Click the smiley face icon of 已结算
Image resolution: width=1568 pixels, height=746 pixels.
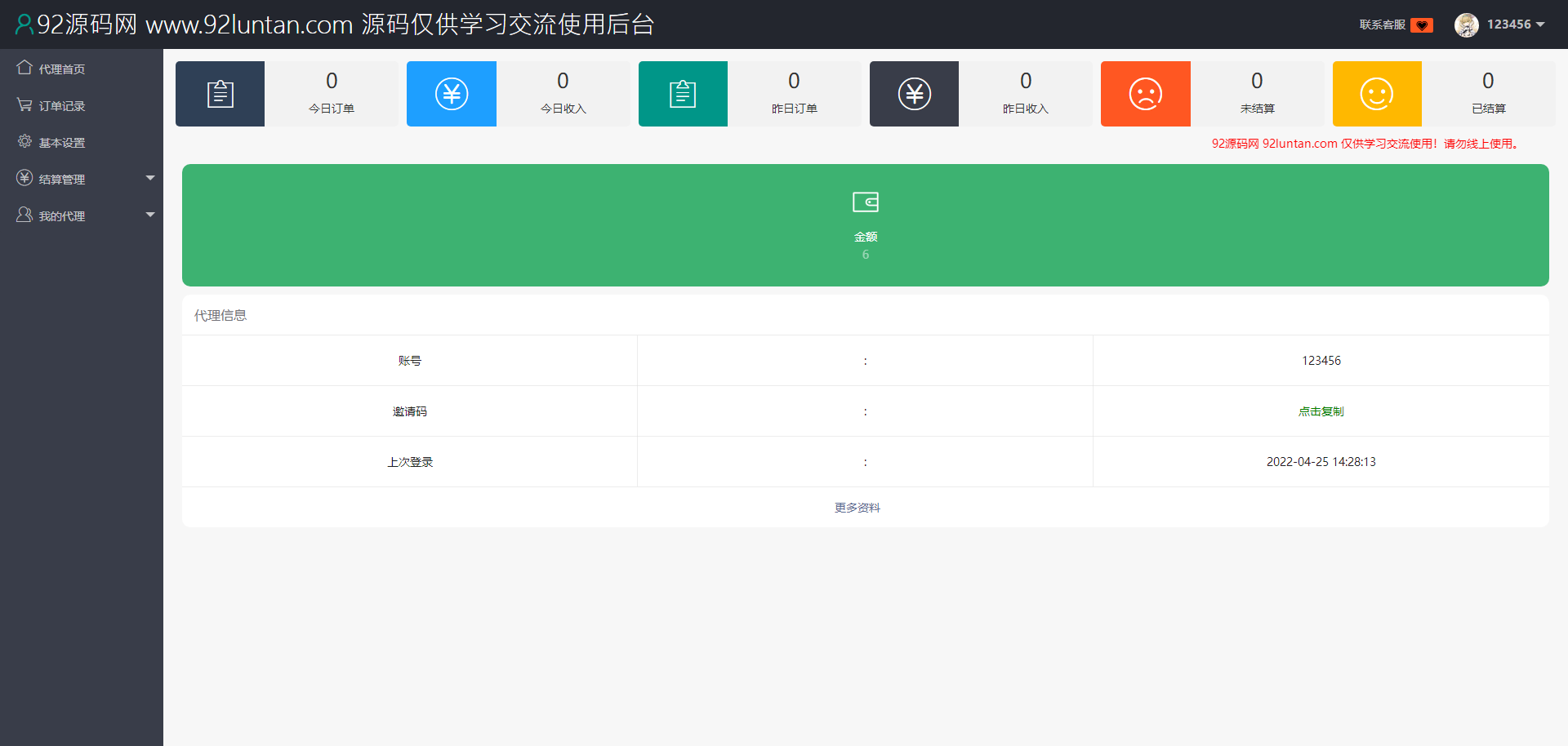click(1377, 94)
